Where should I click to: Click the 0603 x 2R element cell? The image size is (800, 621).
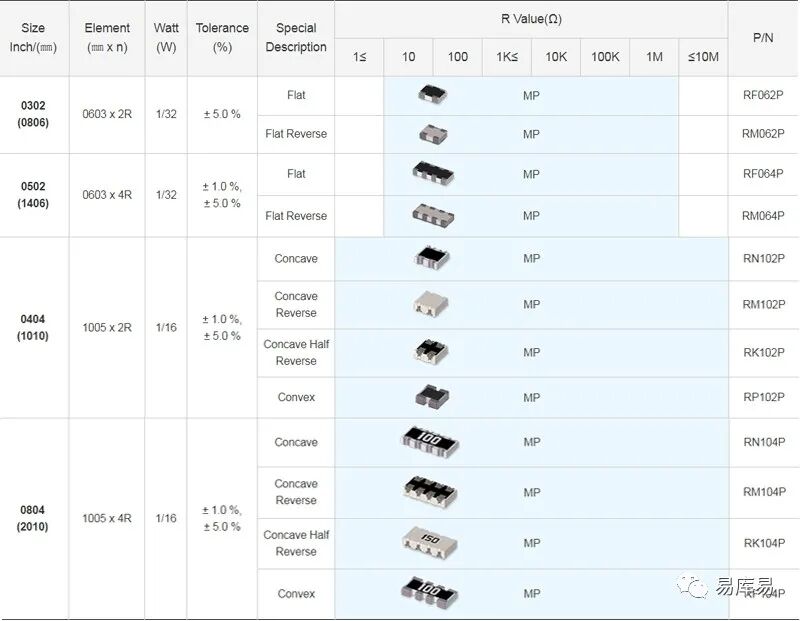coord(107,114)
